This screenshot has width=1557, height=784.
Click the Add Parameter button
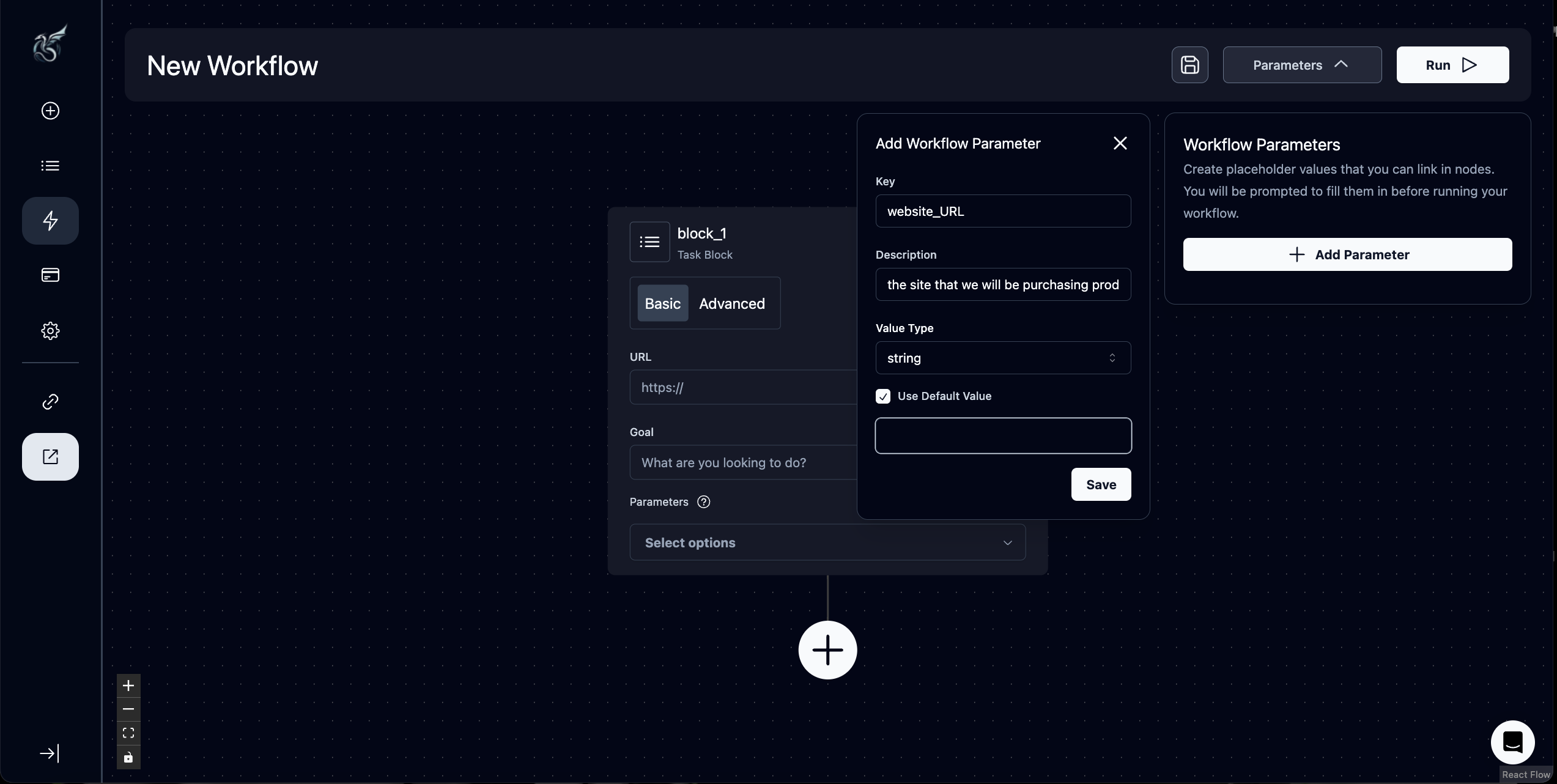(x=1347, y=254)
